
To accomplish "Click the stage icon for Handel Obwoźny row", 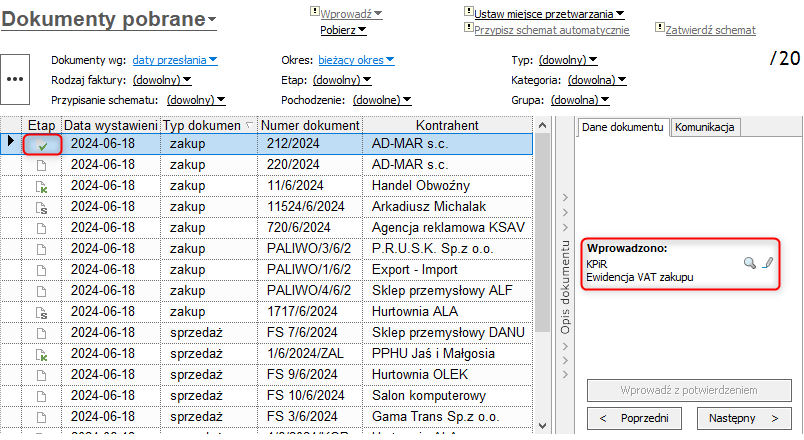I will tap(42, 187).
